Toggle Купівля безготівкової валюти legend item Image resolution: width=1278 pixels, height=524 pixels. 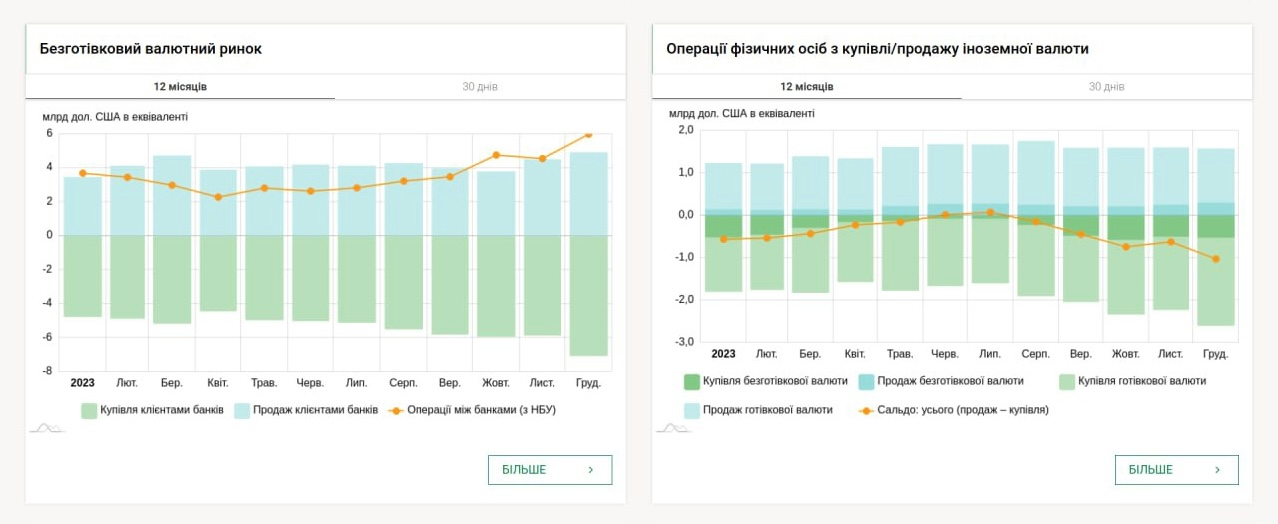pyautogui.click(x=765, y=381)
